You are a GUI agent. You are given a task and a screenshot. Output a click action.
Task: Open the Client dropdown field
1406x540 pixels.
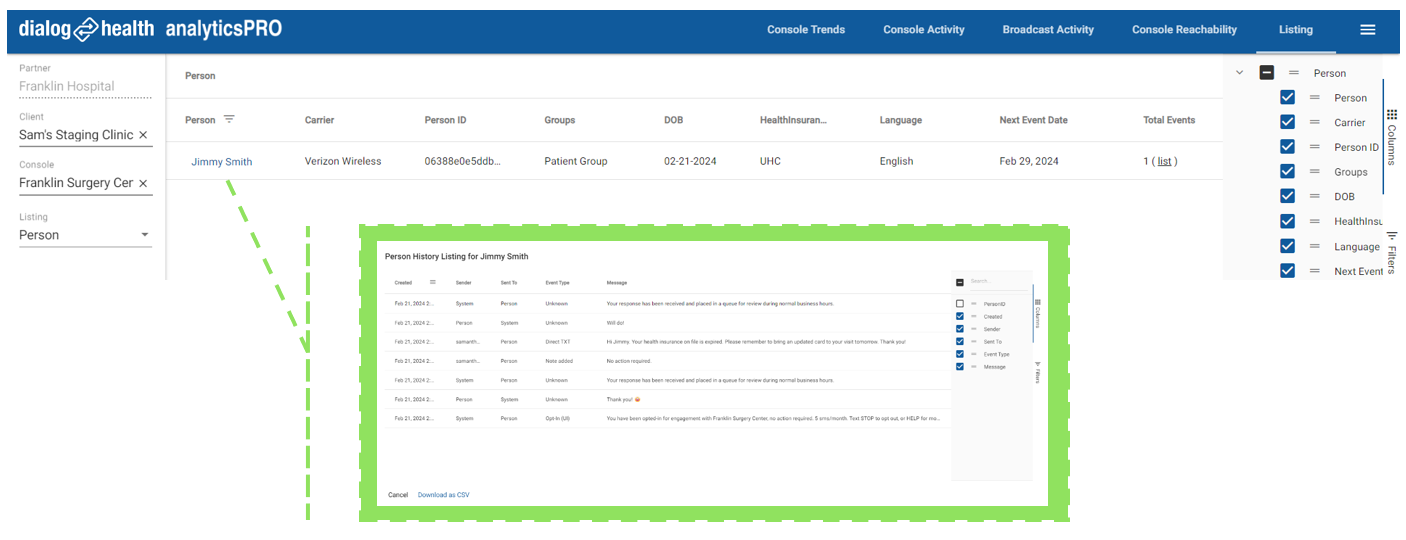85,135
